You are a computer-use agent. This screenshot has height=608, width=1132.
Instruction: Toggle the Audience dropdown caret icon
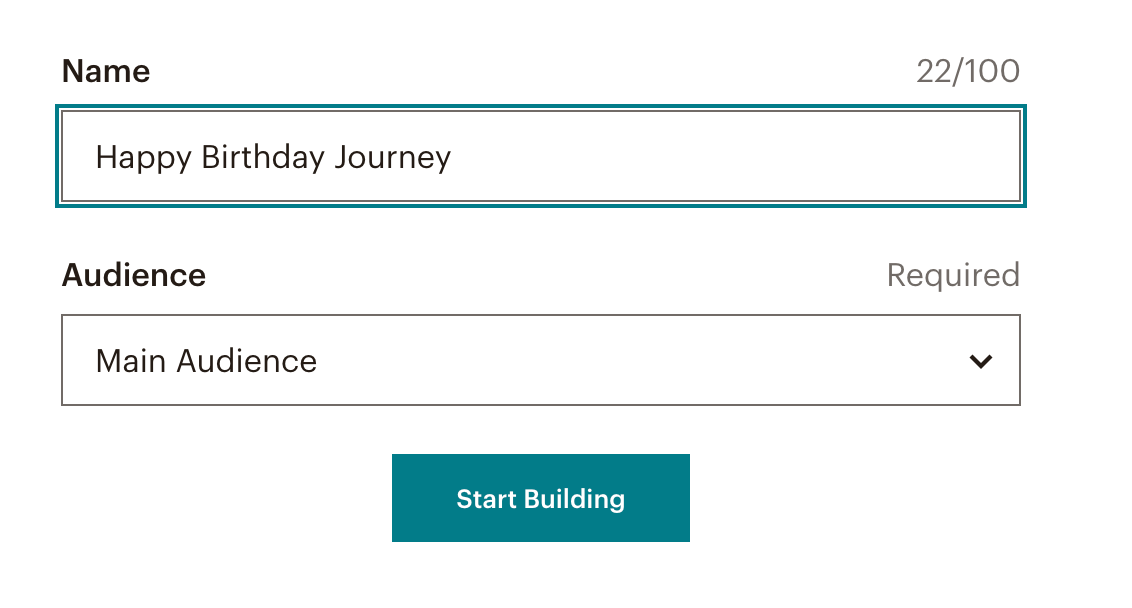[981, 361]
